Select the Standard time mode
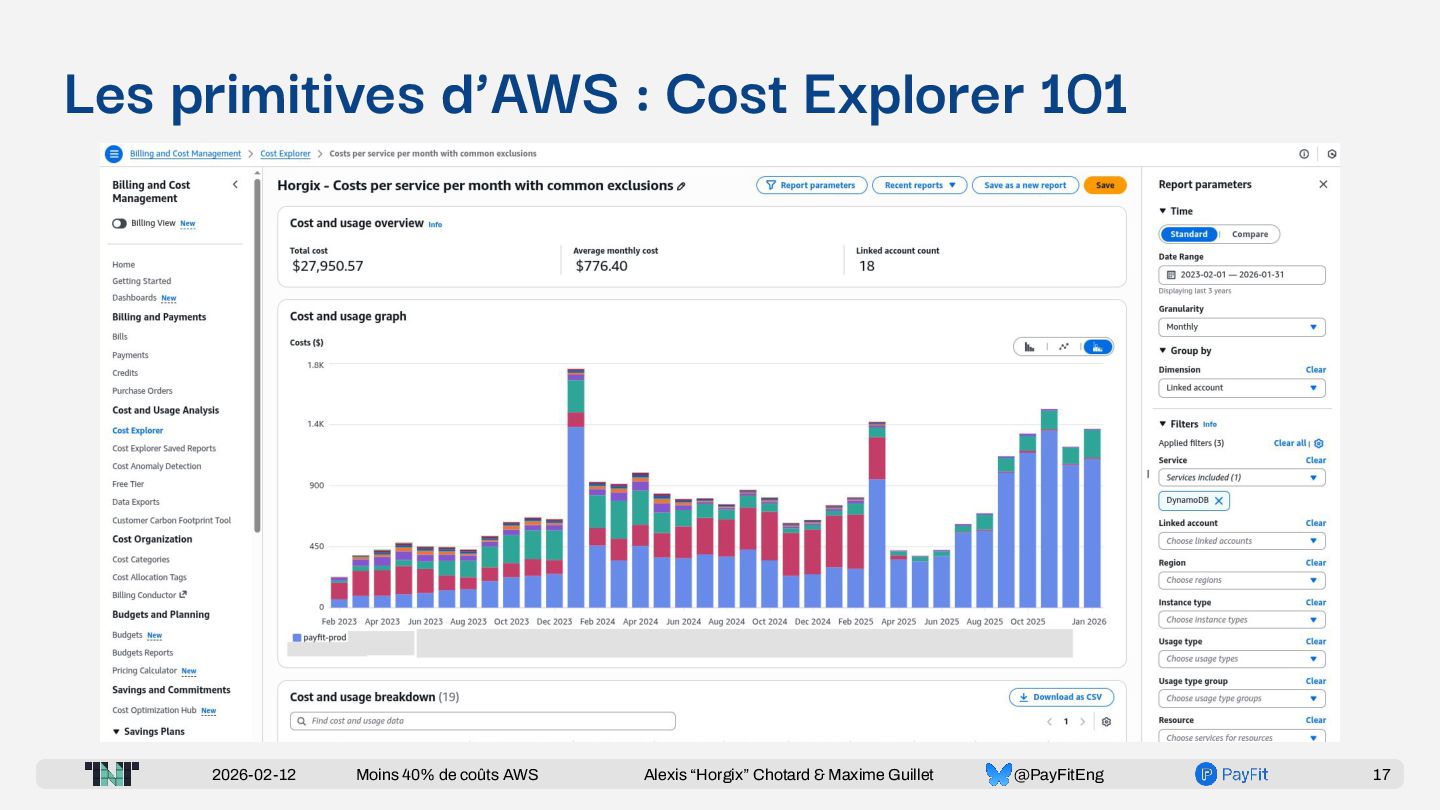The image size is (1440, 810). [x=1189, y=234]
